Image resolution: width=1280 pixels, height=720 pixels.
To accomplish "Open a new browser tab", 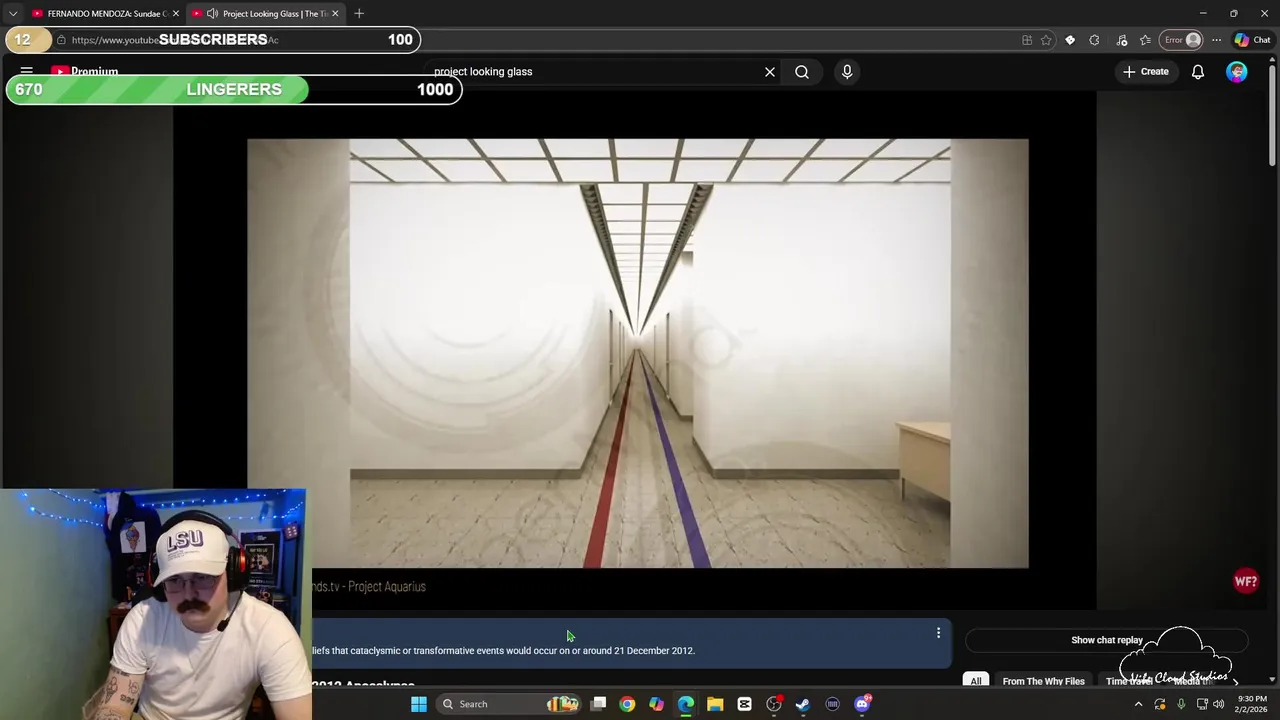I will (359, 13).
